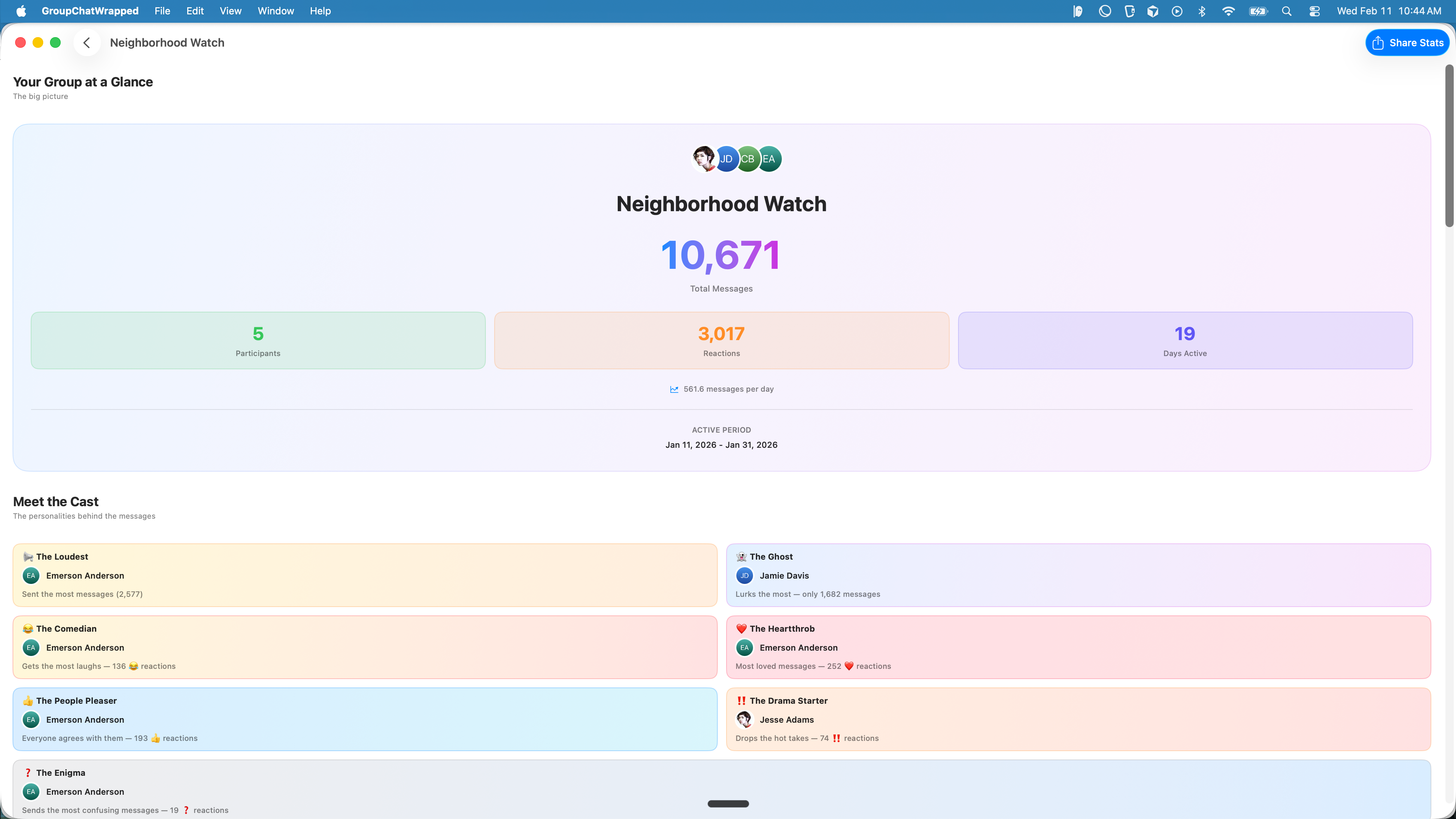Screen dimensions: 1456x819
Task: Navigate back using the chevron arrow
Action: tap(87, 42)
